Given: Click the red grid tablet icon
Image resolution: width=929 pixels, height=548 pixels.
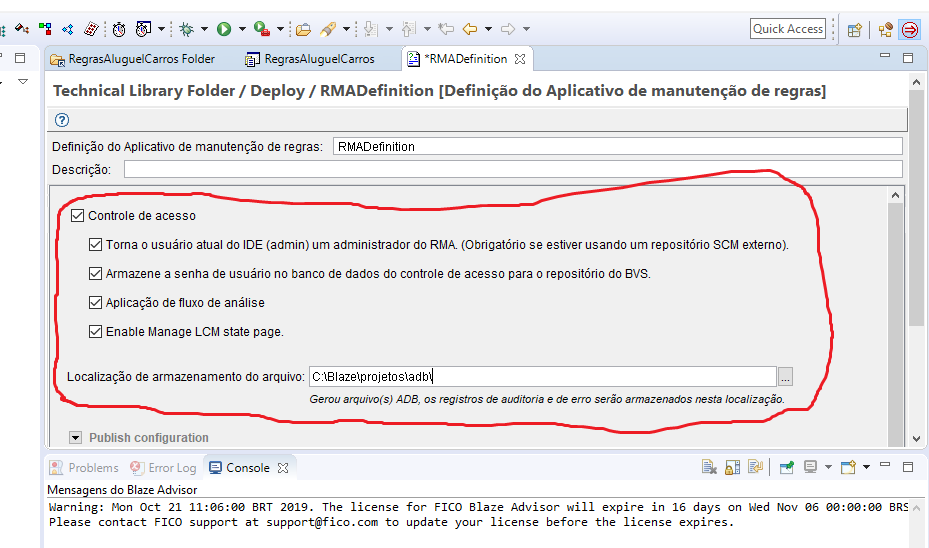Looking at the screenshot, I should click(x=91, y=28).
